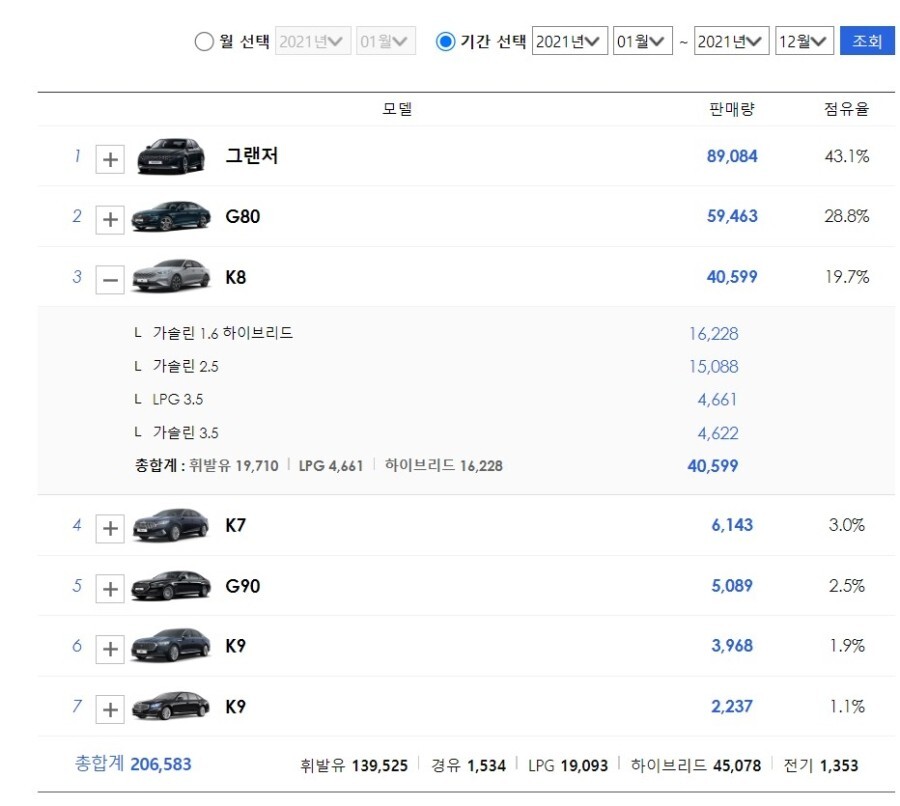Click the blue 조회 search button

tap(867, 41)
